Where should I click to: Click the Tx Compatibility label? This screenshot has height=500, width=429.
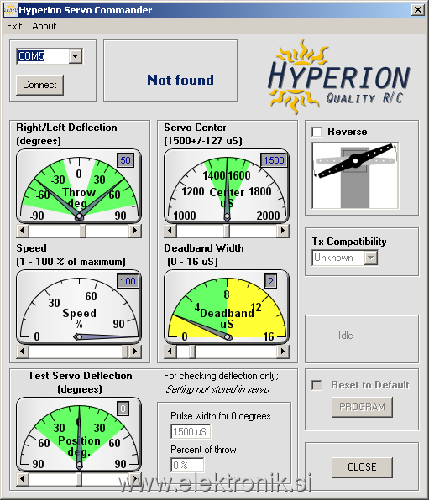[x=349, y=241]
